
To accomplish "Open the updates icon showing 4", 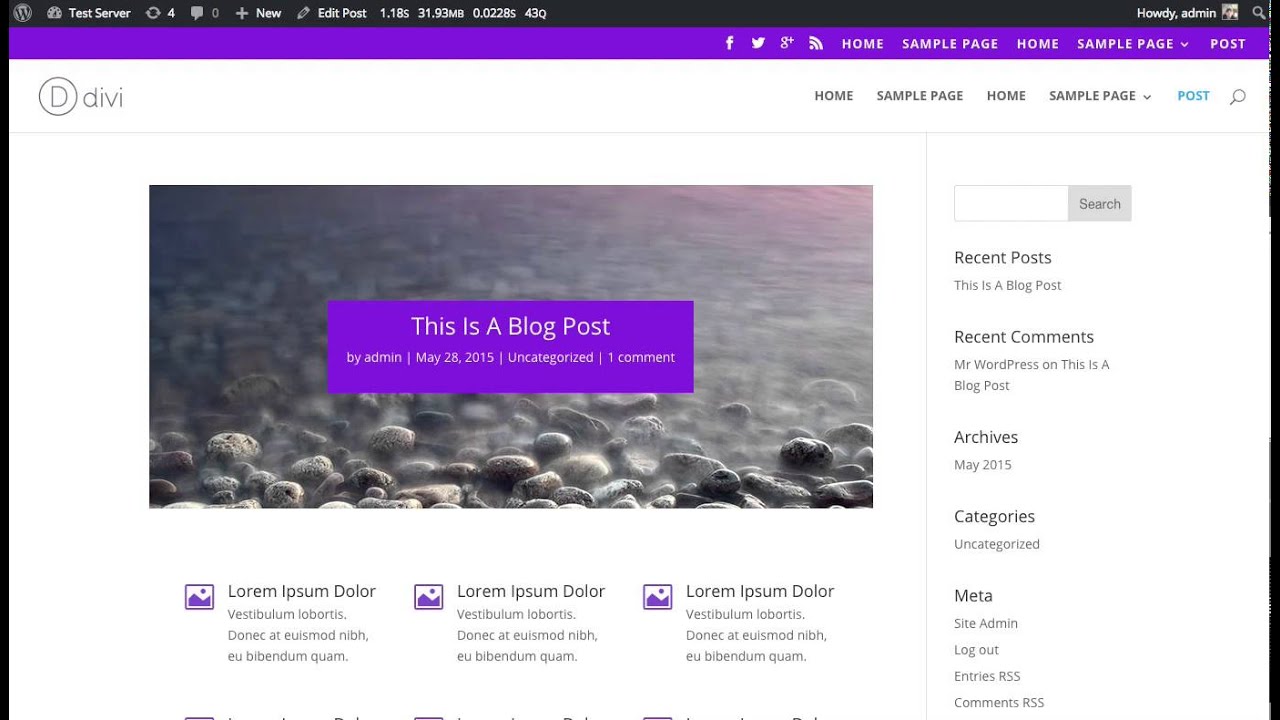I will [160, 13].
